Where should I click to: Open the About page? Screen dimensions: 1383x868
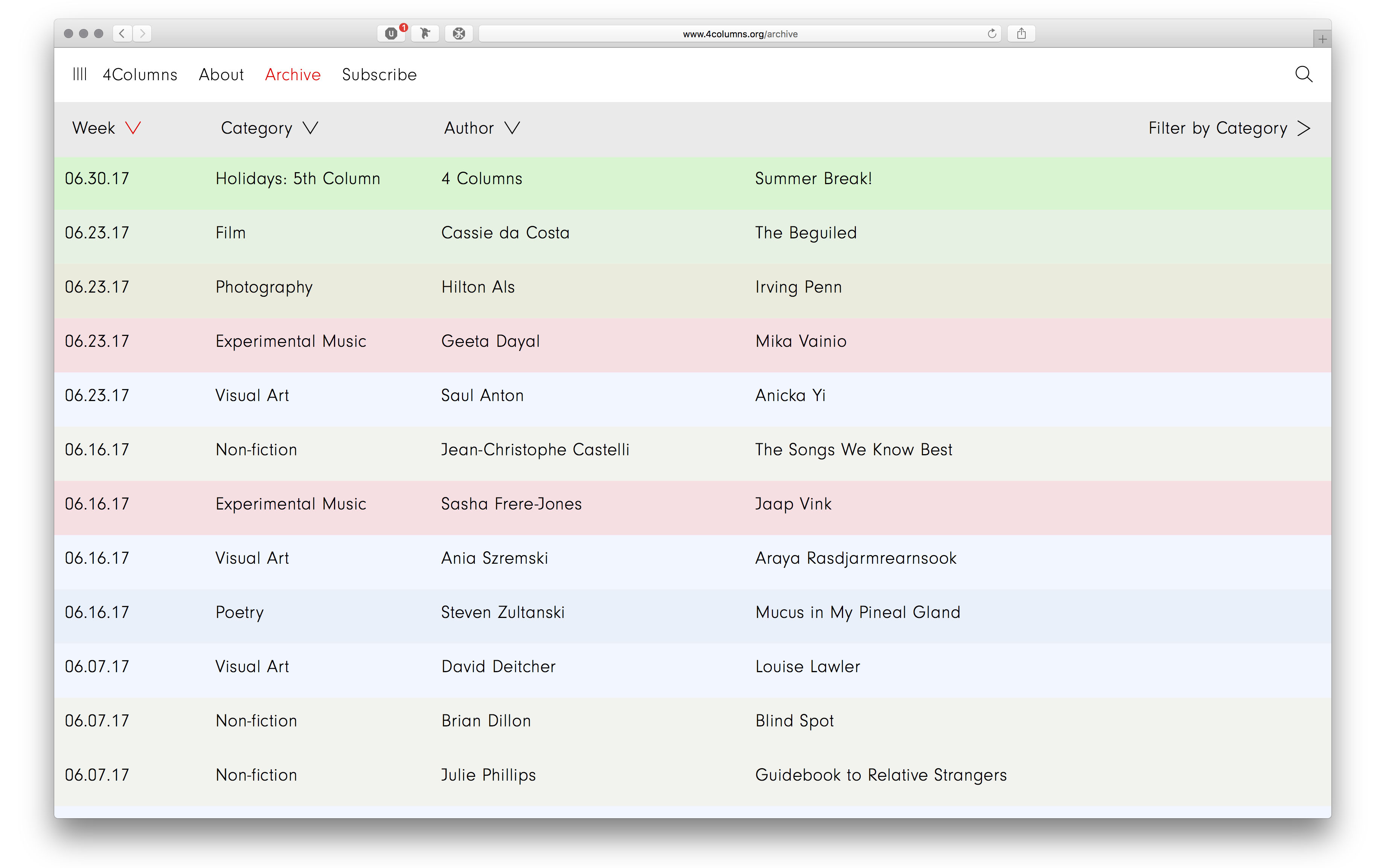click(x=221, y=75)
